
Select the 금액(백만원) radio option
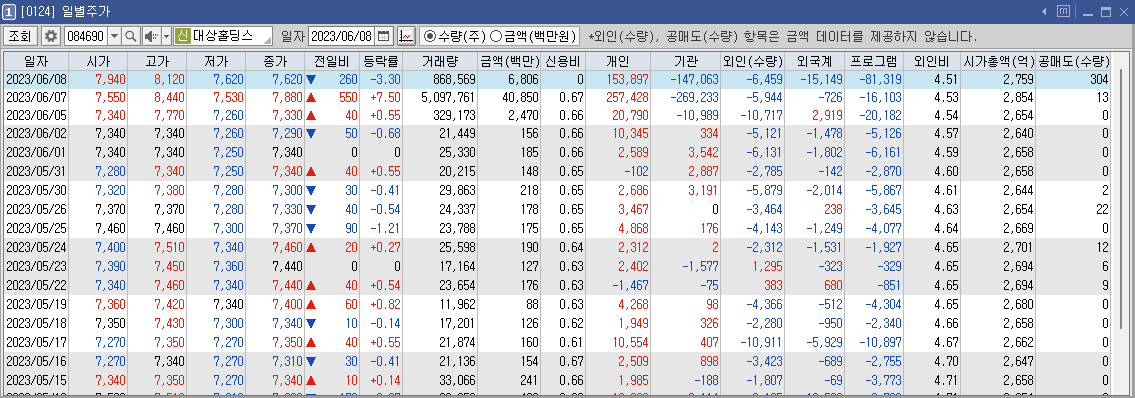coord(534,35)
